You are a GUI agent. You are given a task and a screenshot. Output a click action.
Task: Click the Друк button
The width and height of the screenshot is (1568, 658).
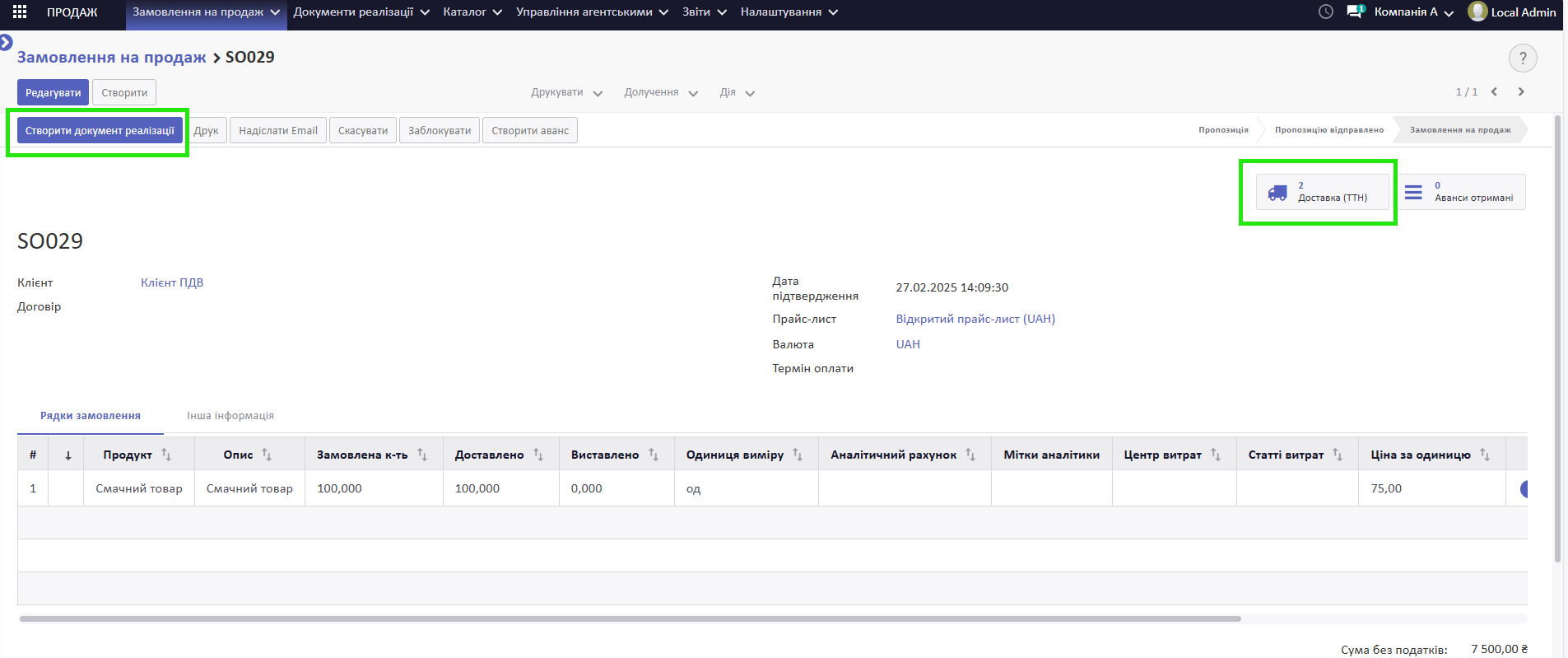click(207, 130)
